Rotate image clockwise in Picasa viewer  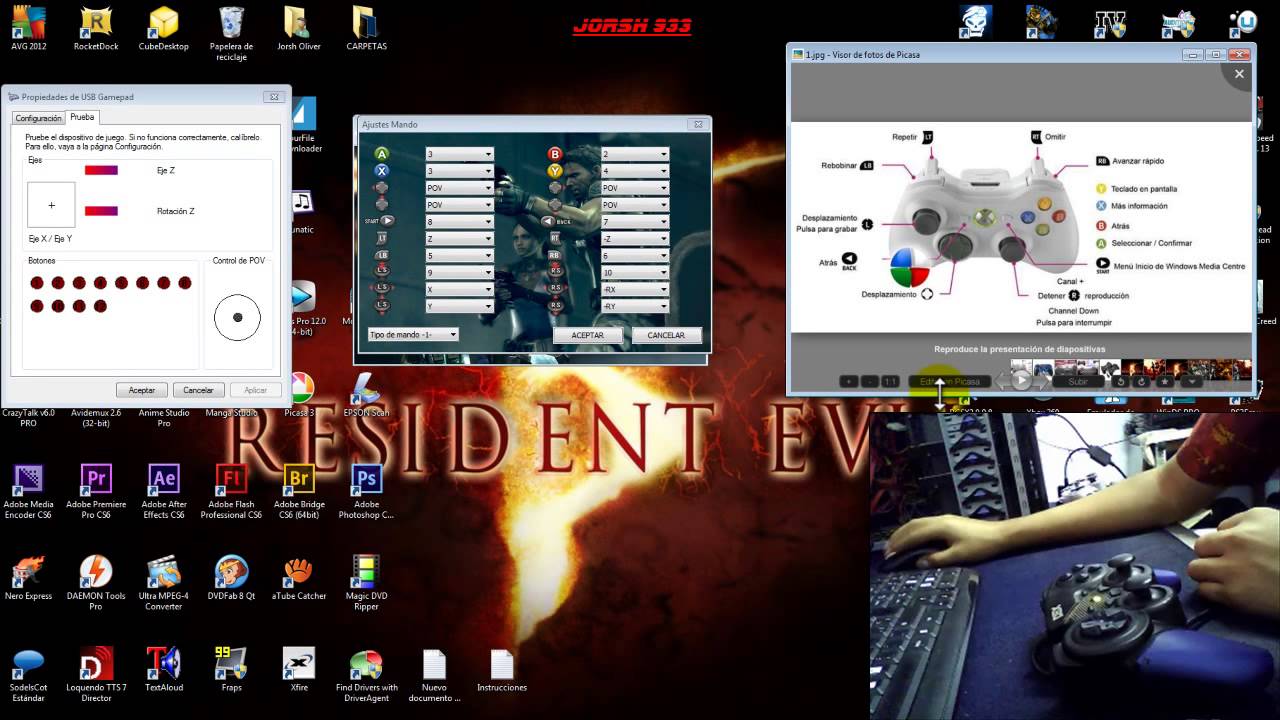coord(1142,381)
